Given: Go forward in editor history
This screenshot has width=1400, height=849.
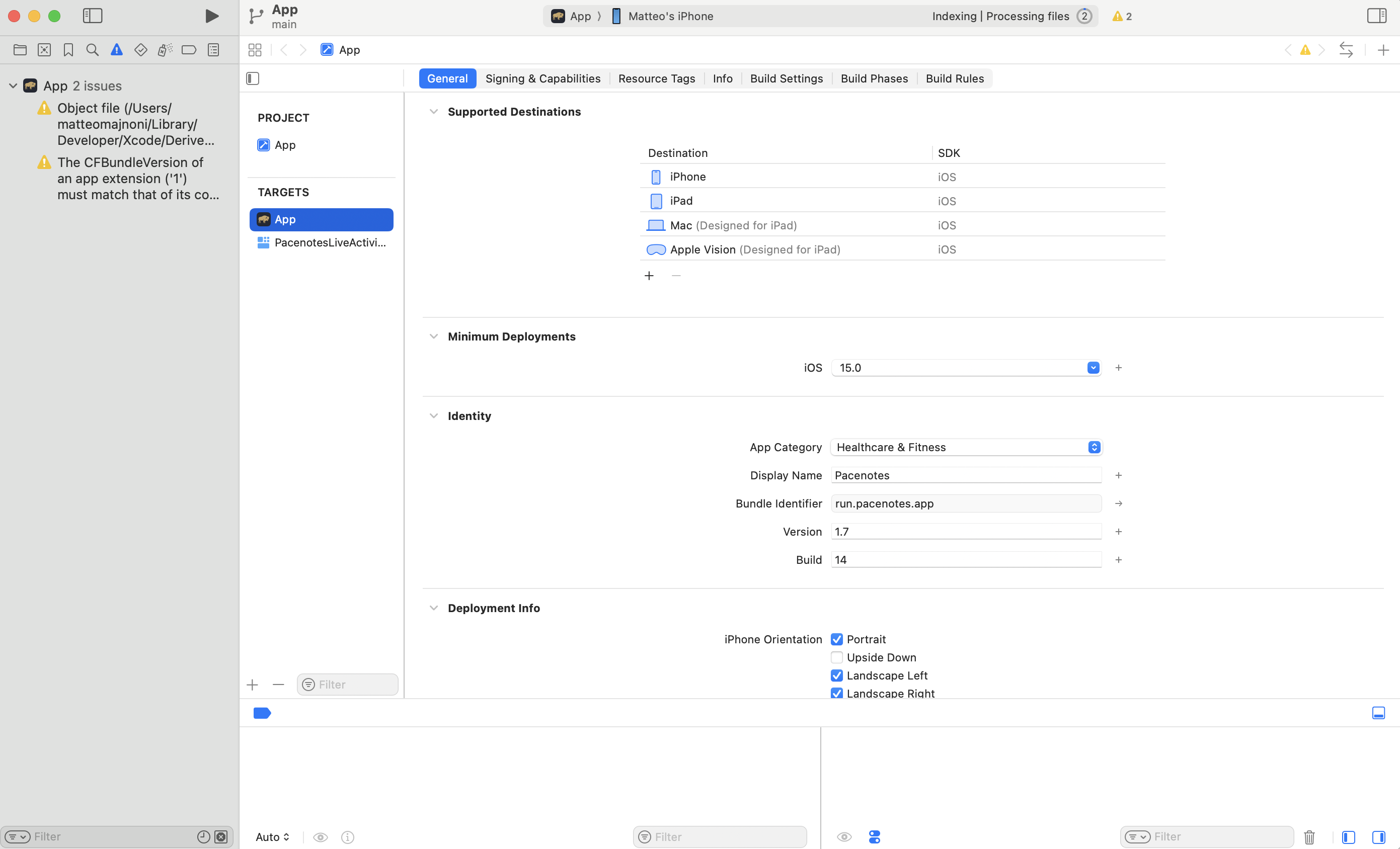Looking at the screenshot, I should point(303,50).
